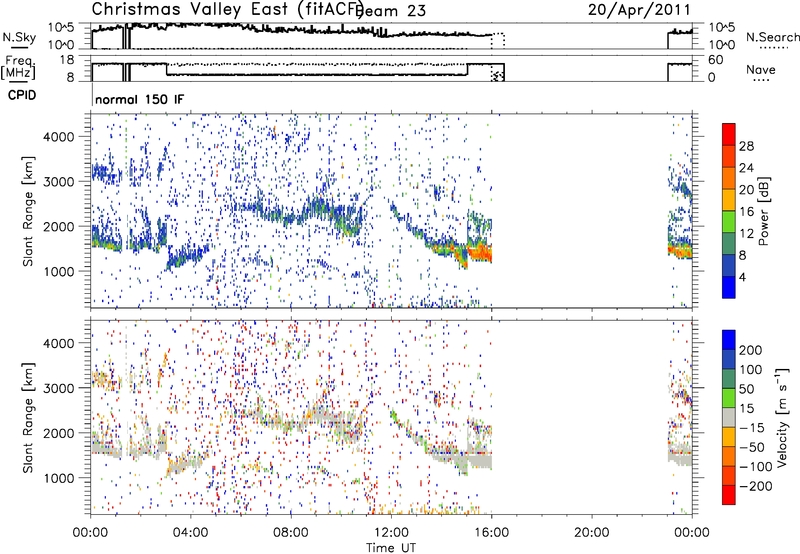Click the "4" power colorbar label
Viewport: 800px width, 554px height.
pyautogui.click(x=743, y=277)
